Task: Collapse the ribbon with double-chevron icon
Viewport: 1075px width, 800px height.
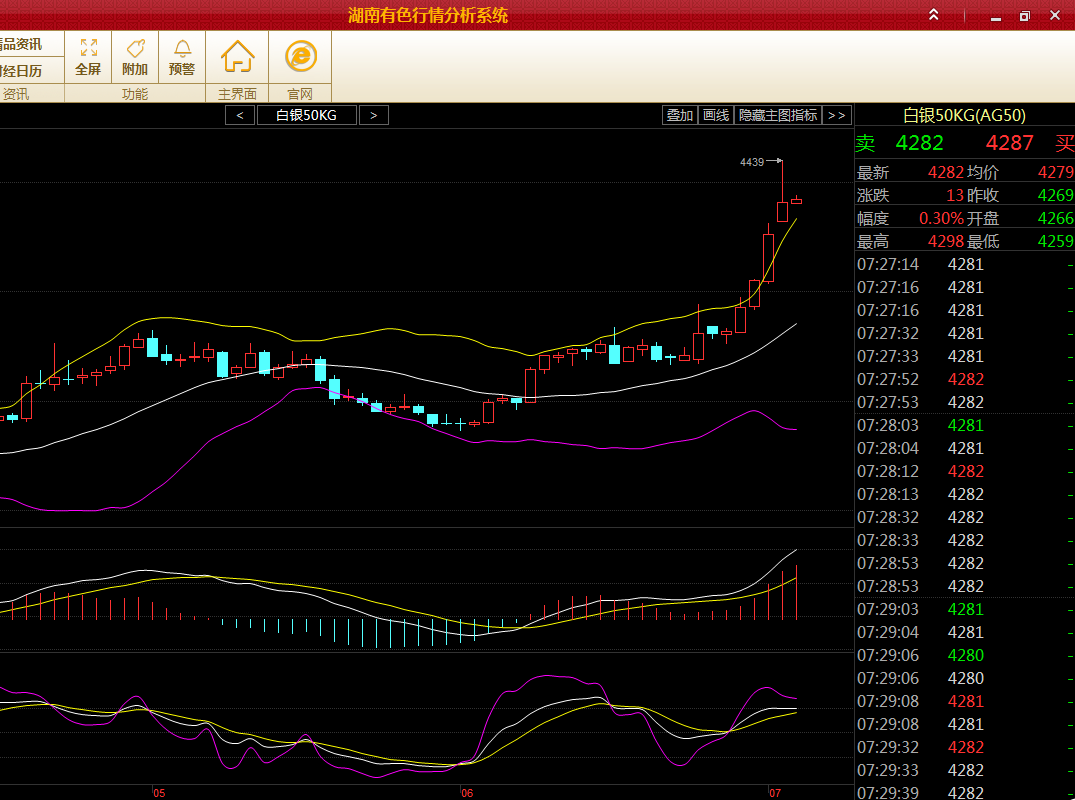Action: [933, 15]
